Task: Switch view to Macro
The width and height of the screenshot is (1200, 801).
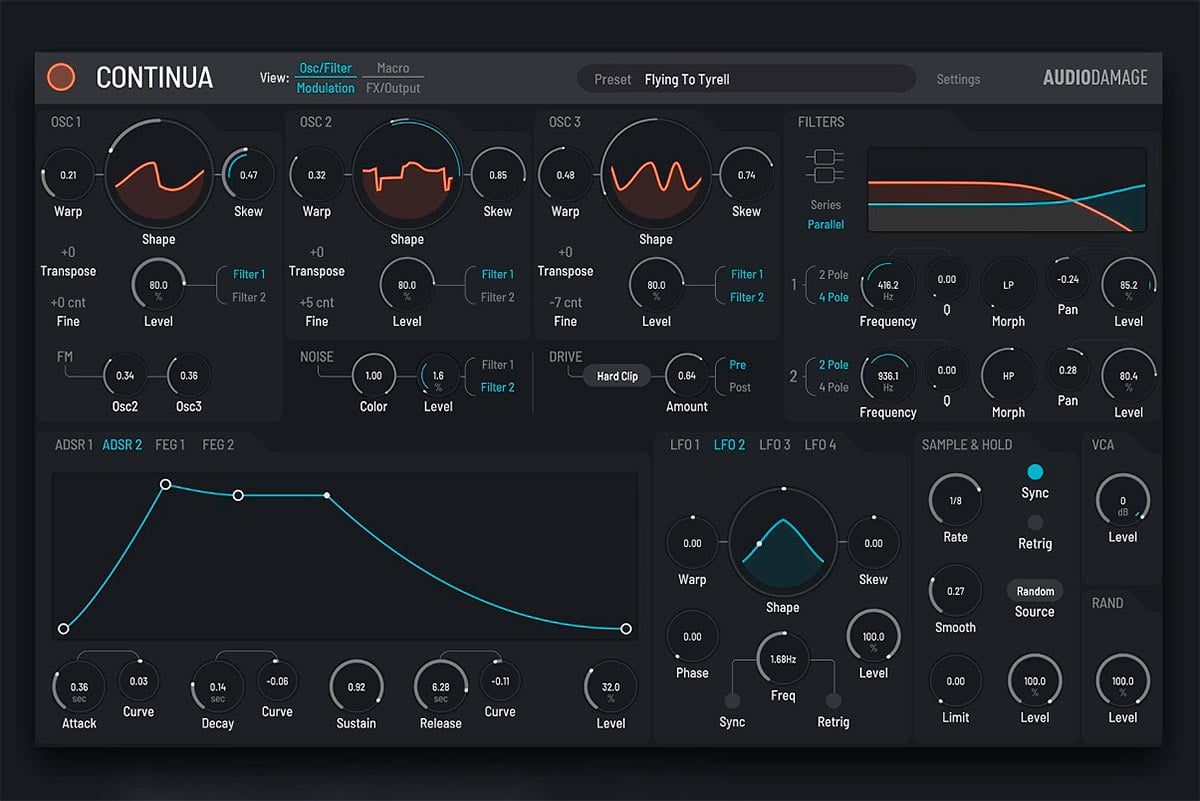Action: pos(393,68)
